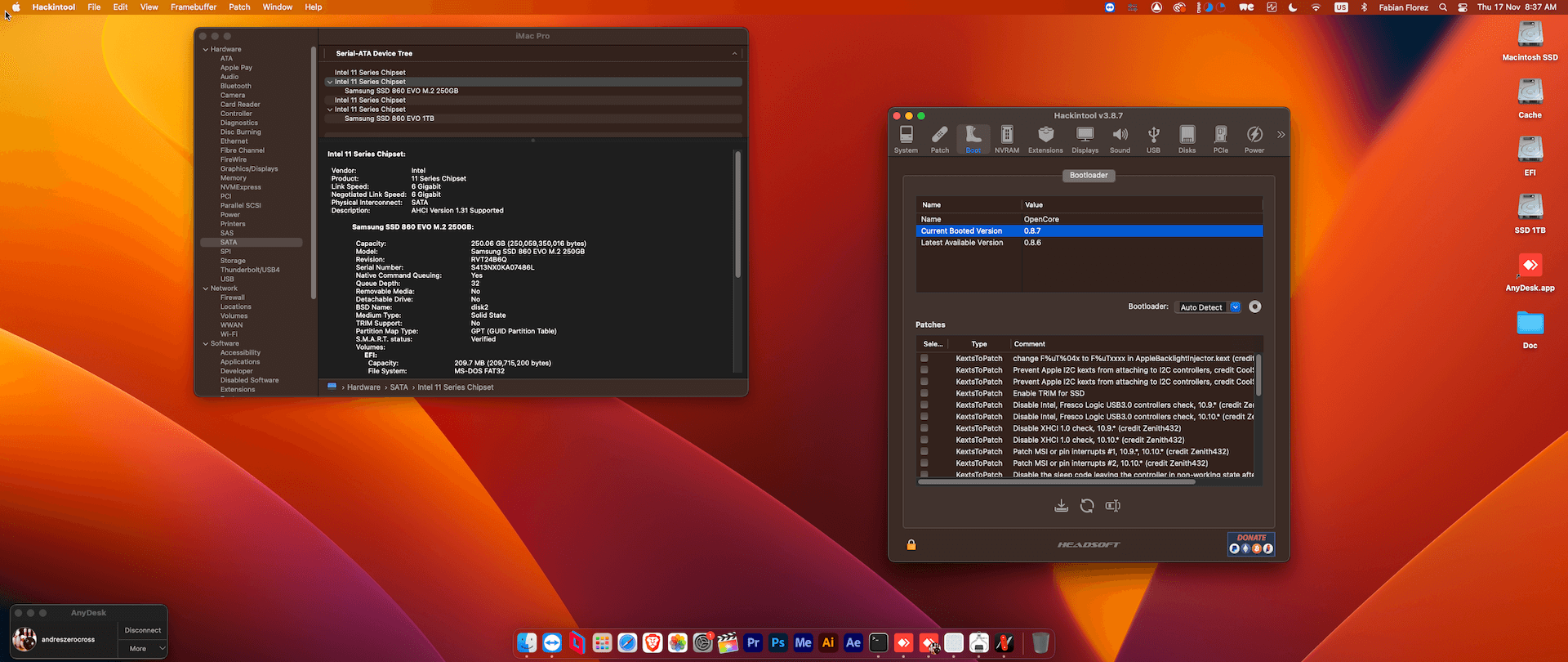Open AnyDesk More dropdown
Screen dimensions: 1568x662
143,649
